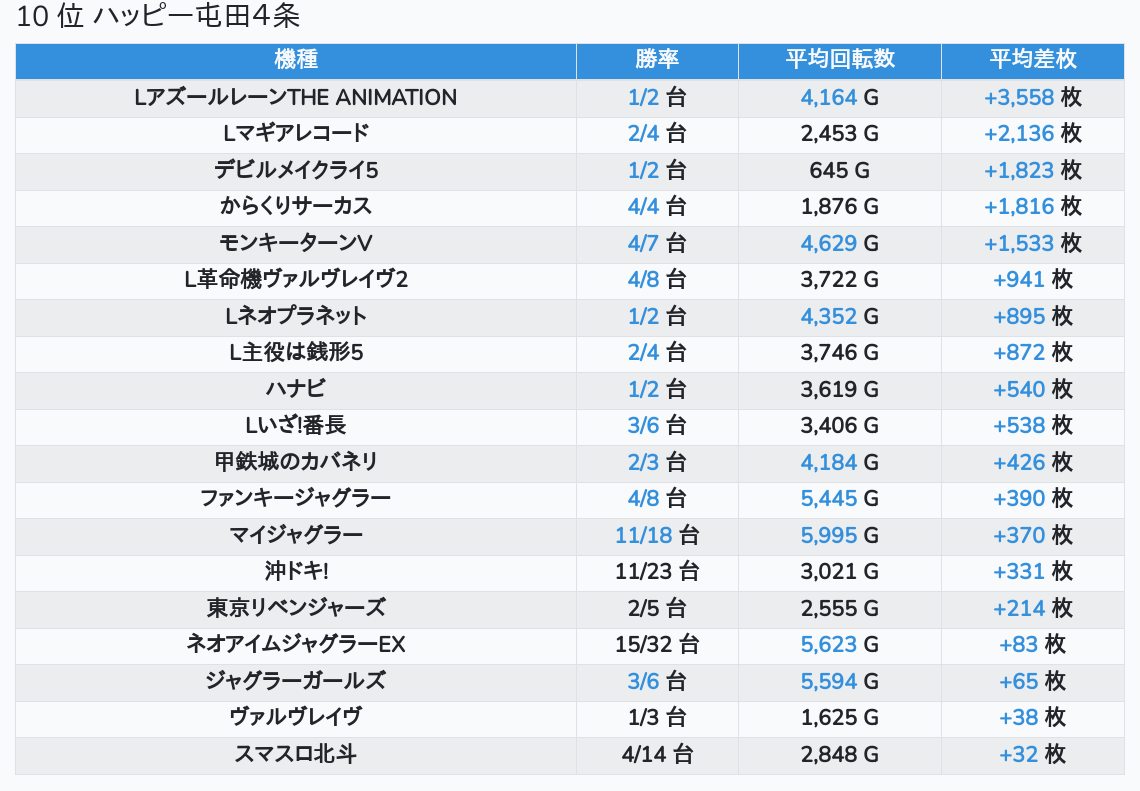Open the 東京リベンジャーズ machine entry
This screenshot has height=791, width=1140.
[296, 608]
